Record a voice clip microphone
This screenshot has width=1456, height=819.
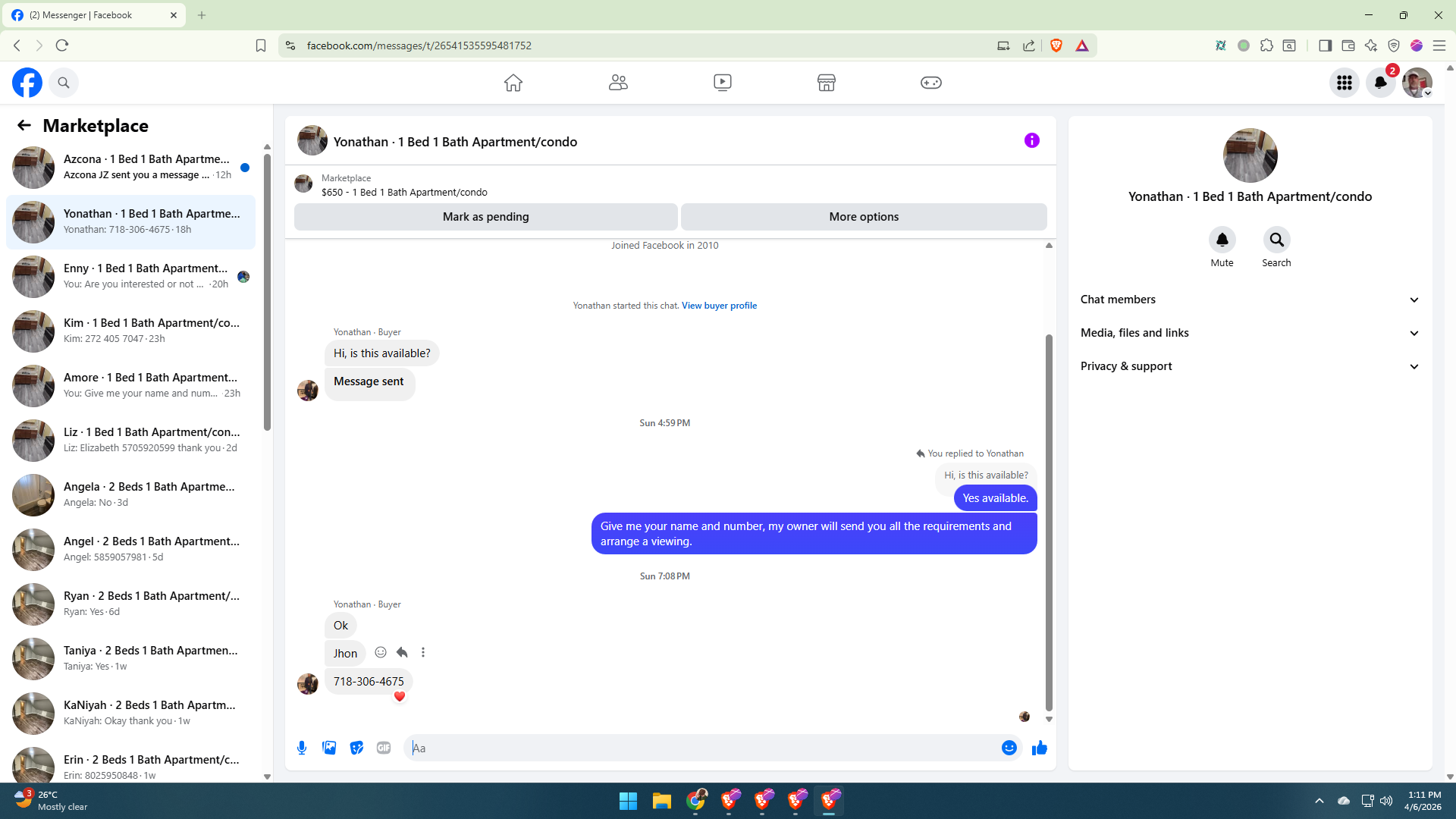click(x=302, y=748)
